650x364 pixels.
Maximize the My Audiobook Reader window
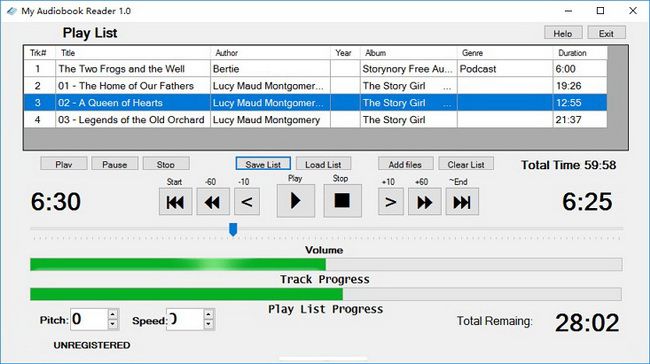pyautogui.click(x=600, y=11)
